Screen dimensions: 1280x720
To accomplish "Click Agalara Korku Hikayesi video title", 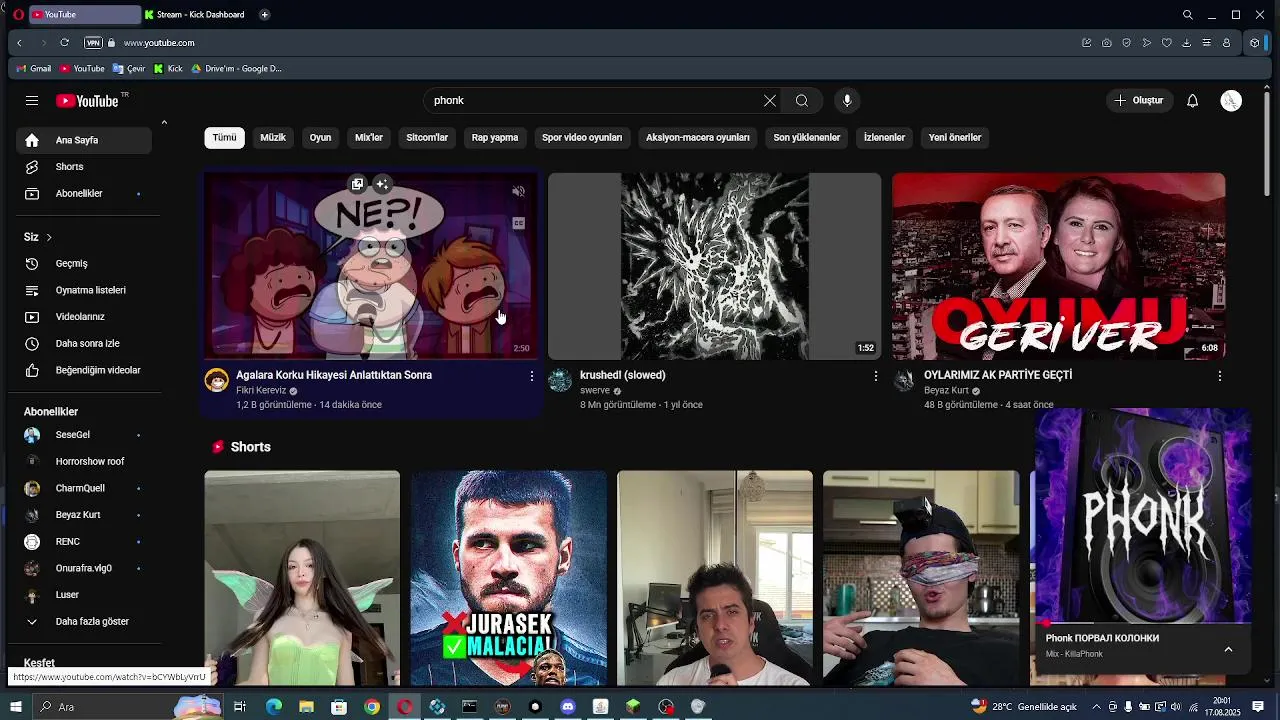I will [334, 375].
